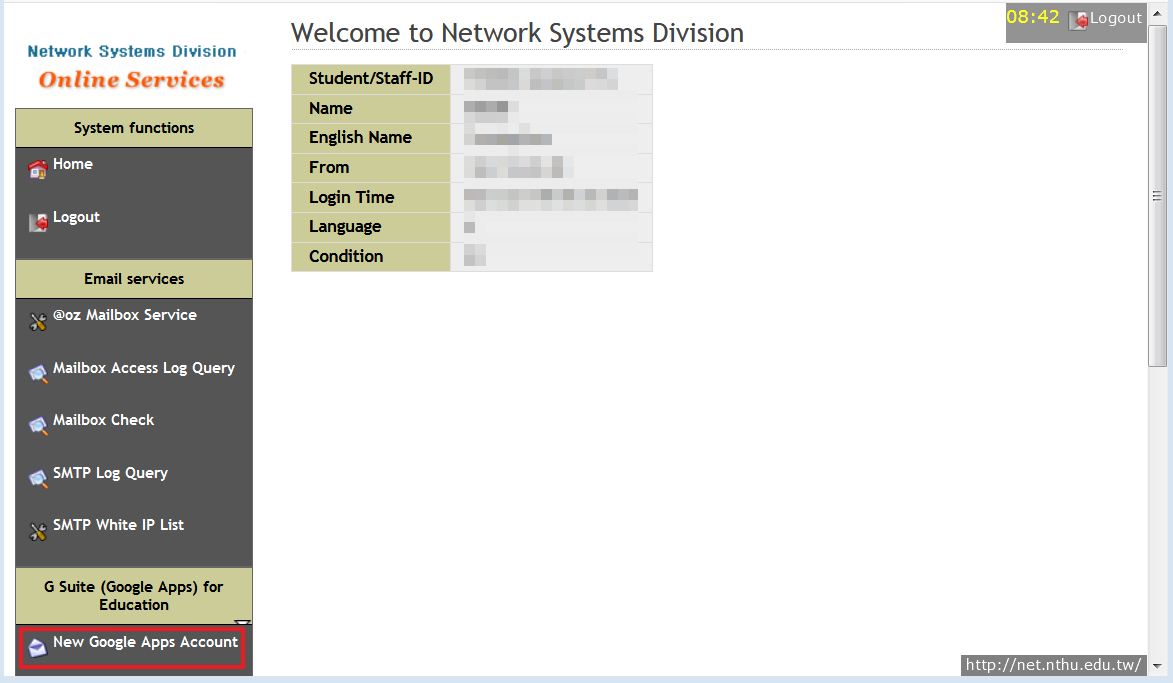Click the sidebar Logout door icon
Image resolution: width=1173 pixels, height=683 pixels.
point(38,222)
